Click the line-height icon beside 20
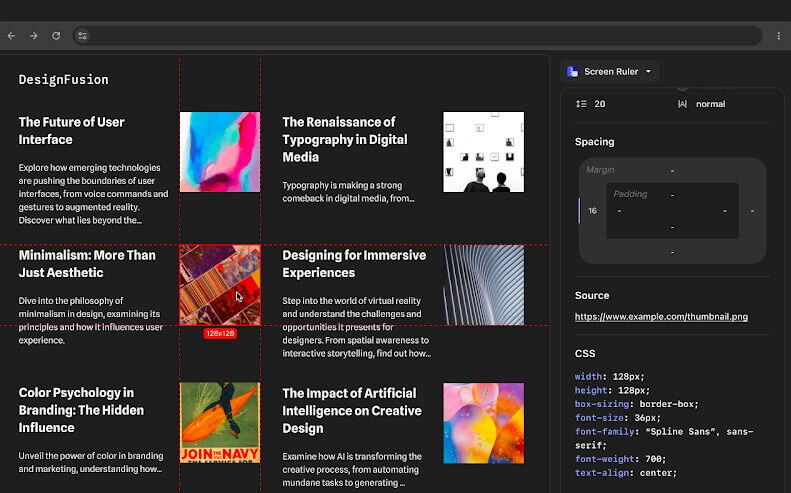Image resolution: width=791 pixels, height=493 pixels. click(x=582, y=104)
